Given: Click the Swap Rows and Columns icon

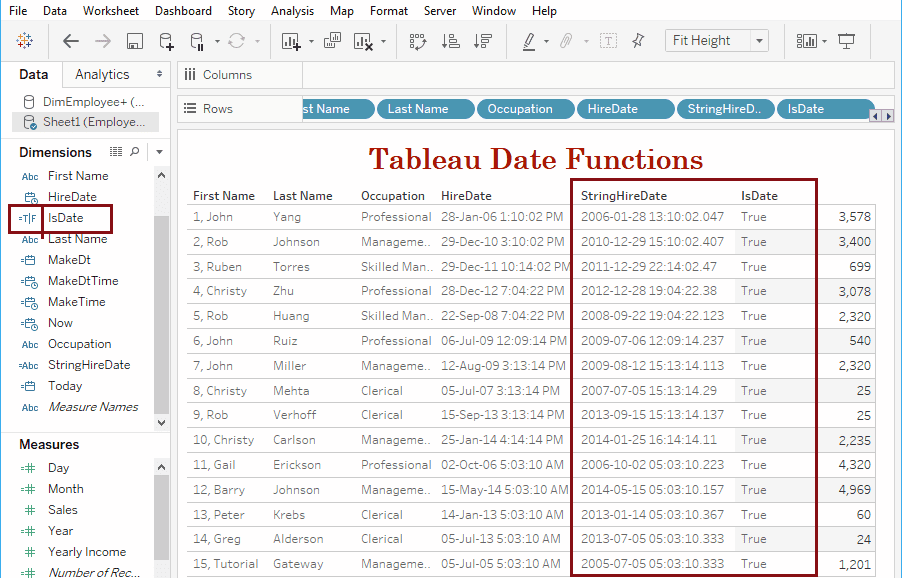Looking at the screenshot, I should pos(418,41).
